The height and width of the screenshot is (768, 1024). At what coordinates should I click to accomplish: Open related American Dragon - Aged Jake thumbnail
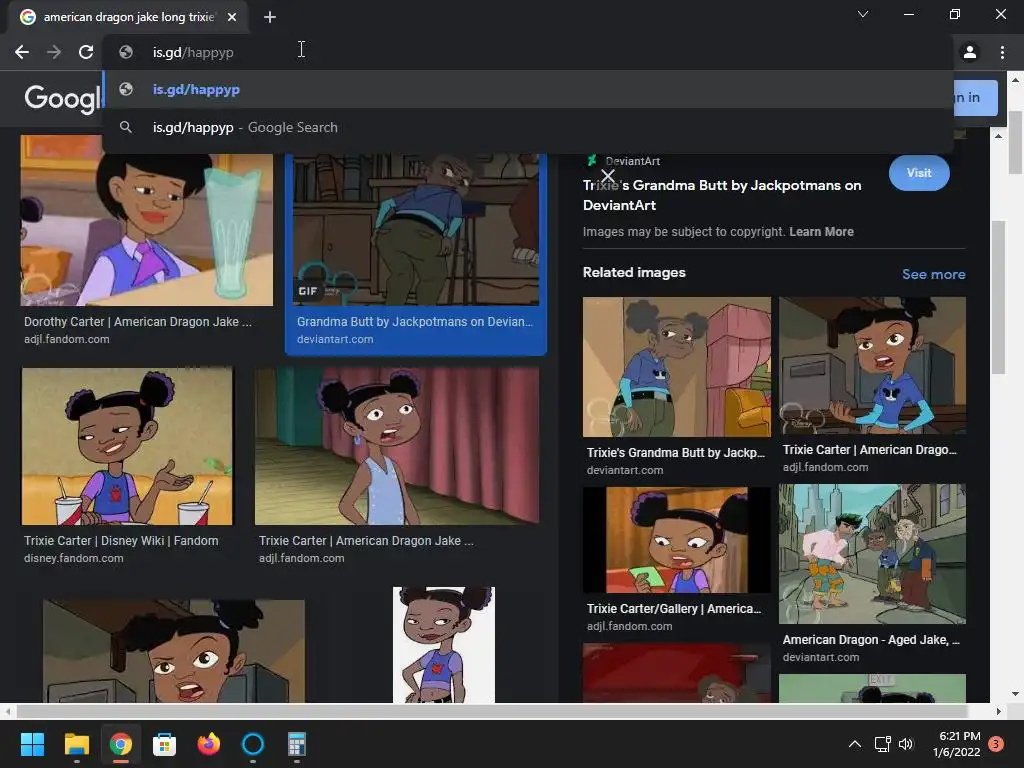[x=872, y=554]
